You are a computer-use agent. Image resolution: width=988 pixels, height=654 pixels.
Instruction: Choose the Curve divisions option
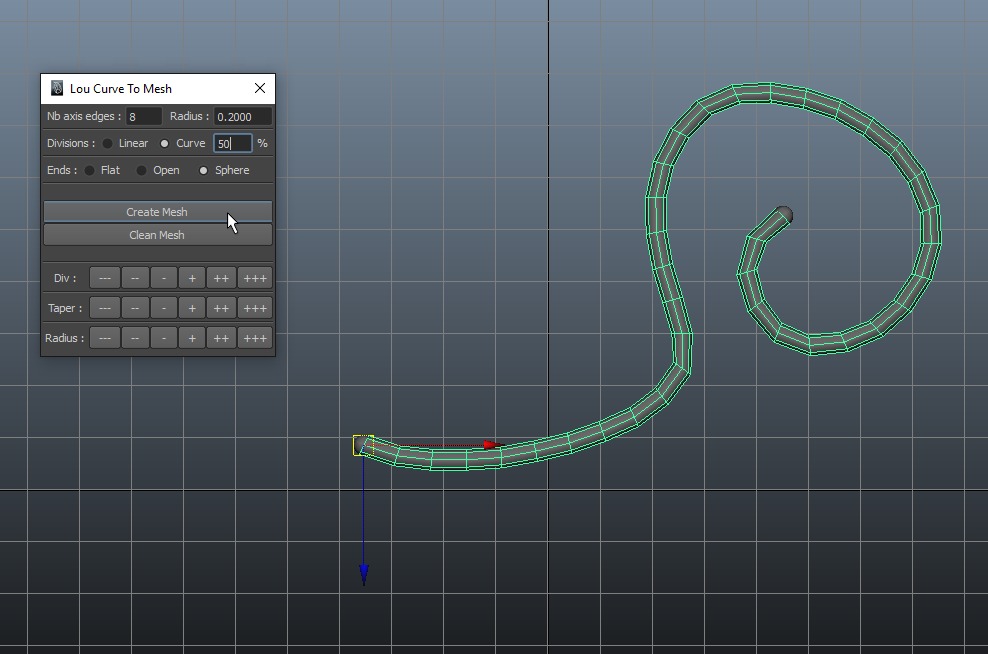tap(165, 143)
